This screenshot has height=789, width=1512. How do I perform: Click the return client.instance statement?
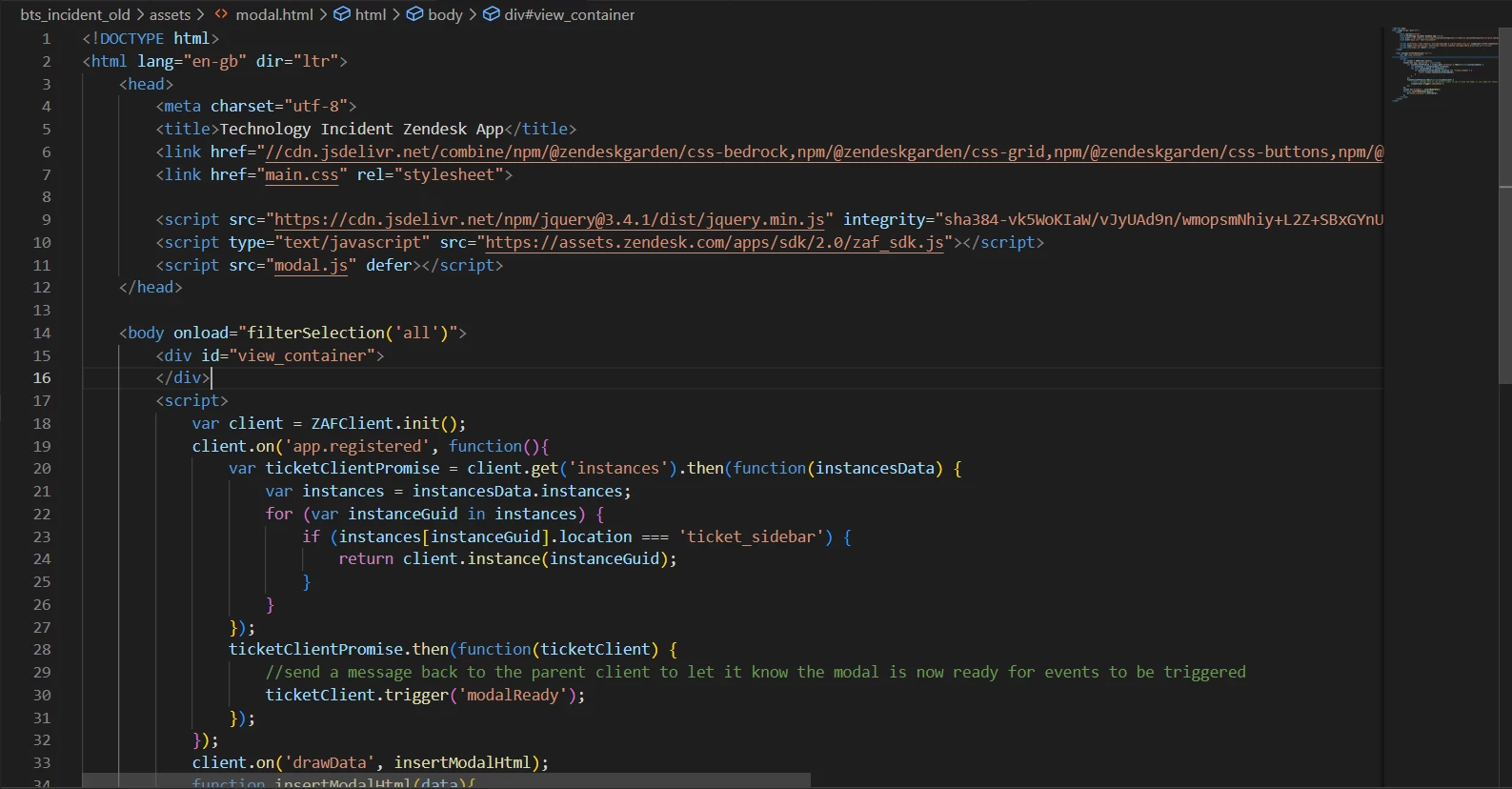point(508,558)
